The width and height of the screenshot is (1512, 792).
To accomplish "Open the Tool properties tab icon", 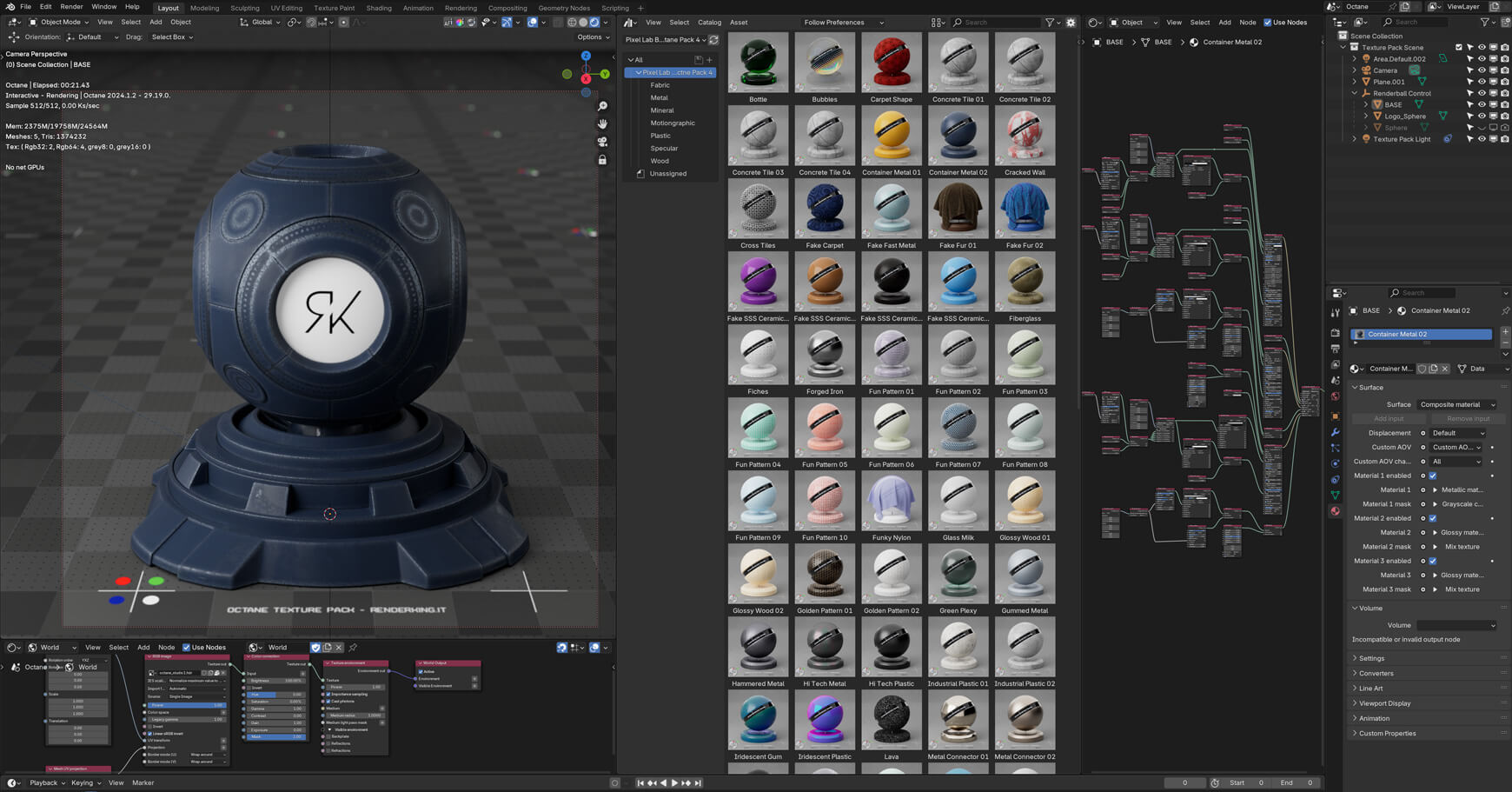I will 1336,313.
